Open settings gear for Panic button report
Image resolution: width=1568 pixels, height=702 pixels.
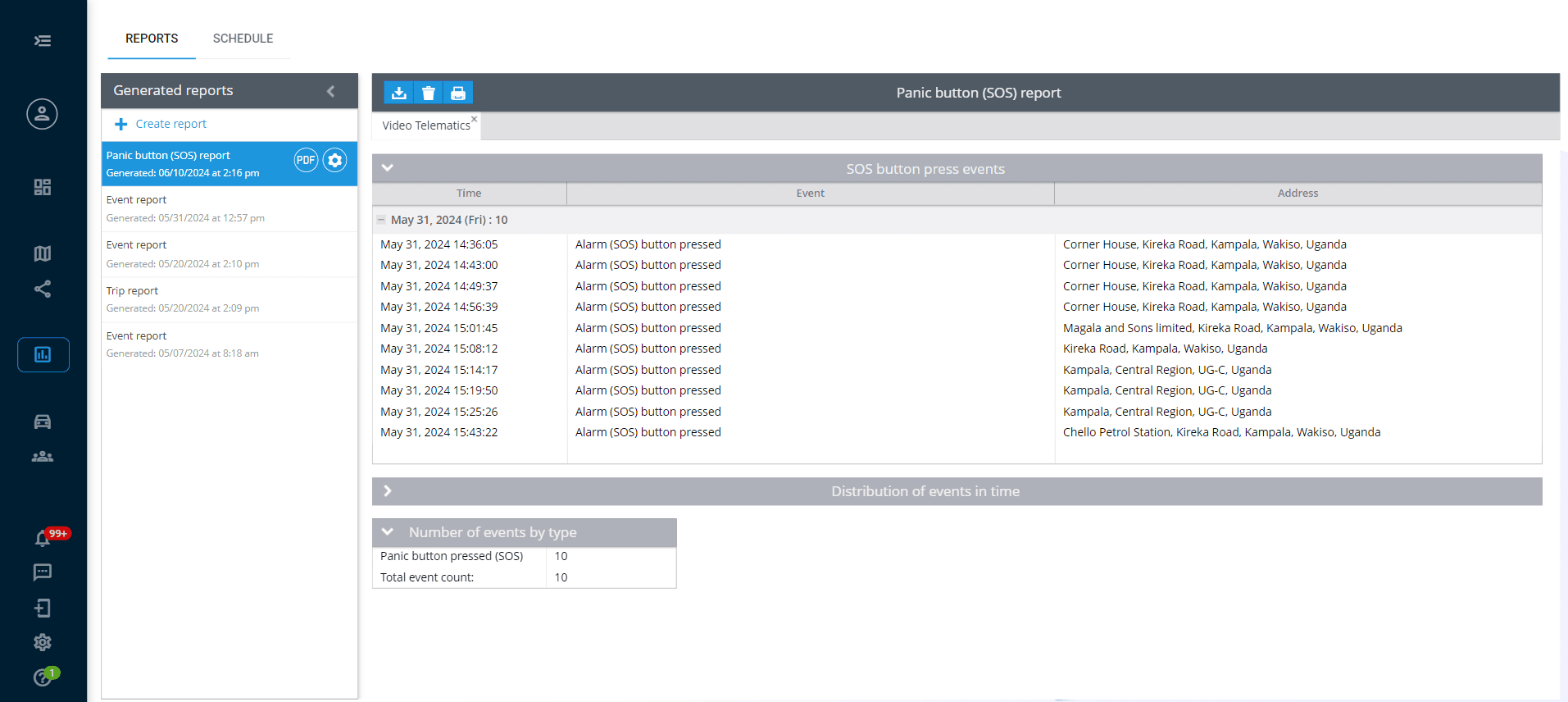(x=334, y=160)
